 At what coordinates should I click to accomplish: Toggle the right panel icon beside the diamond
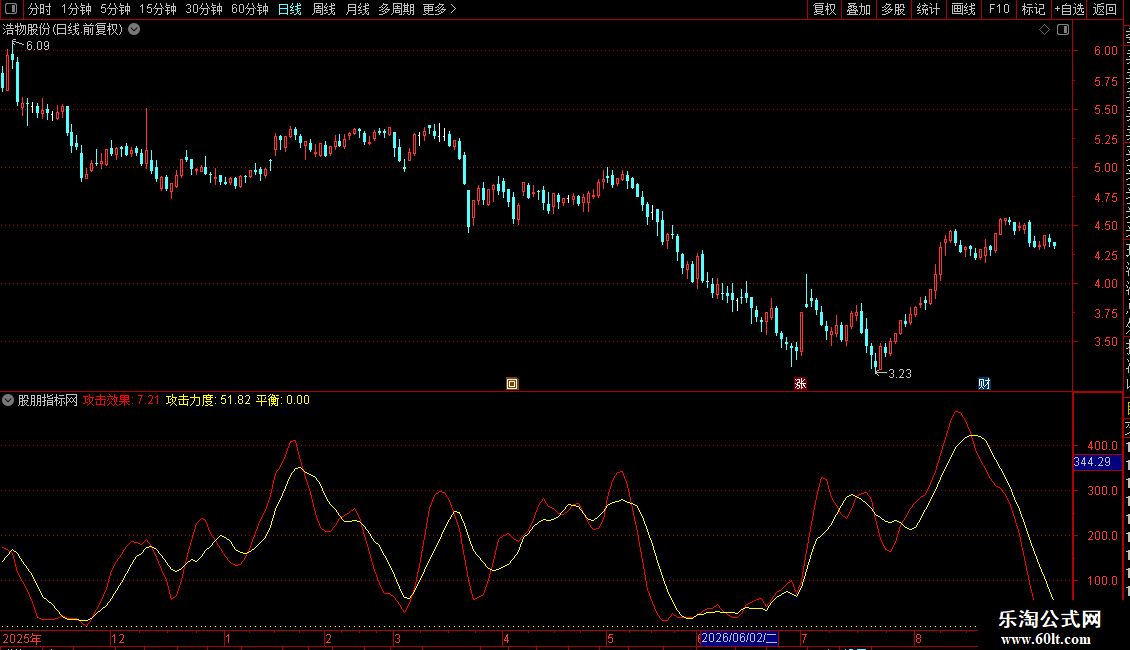pyautogui.click(x=1063, y=30)
